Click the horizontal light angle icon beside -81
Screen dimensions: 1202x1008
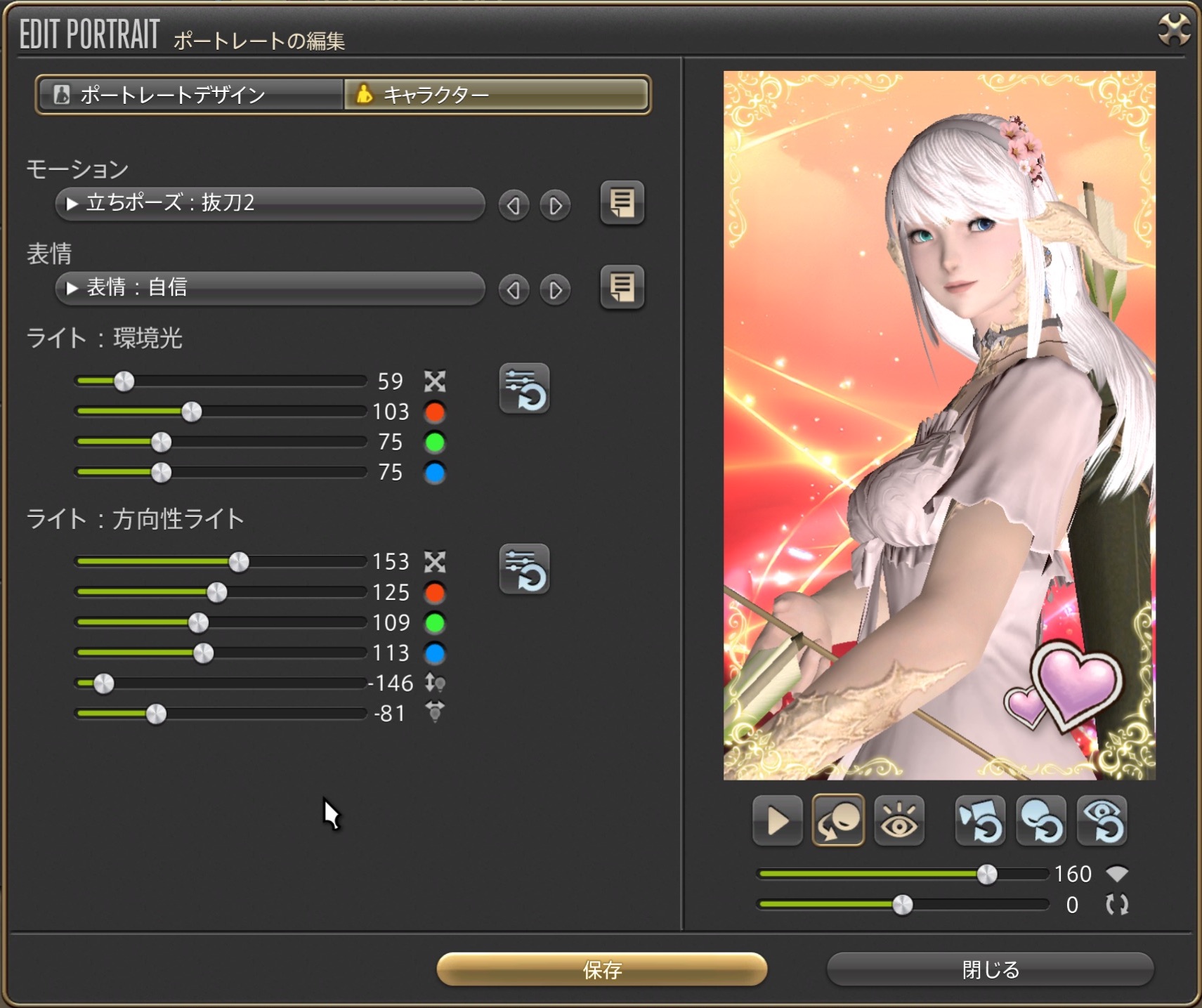435,713
